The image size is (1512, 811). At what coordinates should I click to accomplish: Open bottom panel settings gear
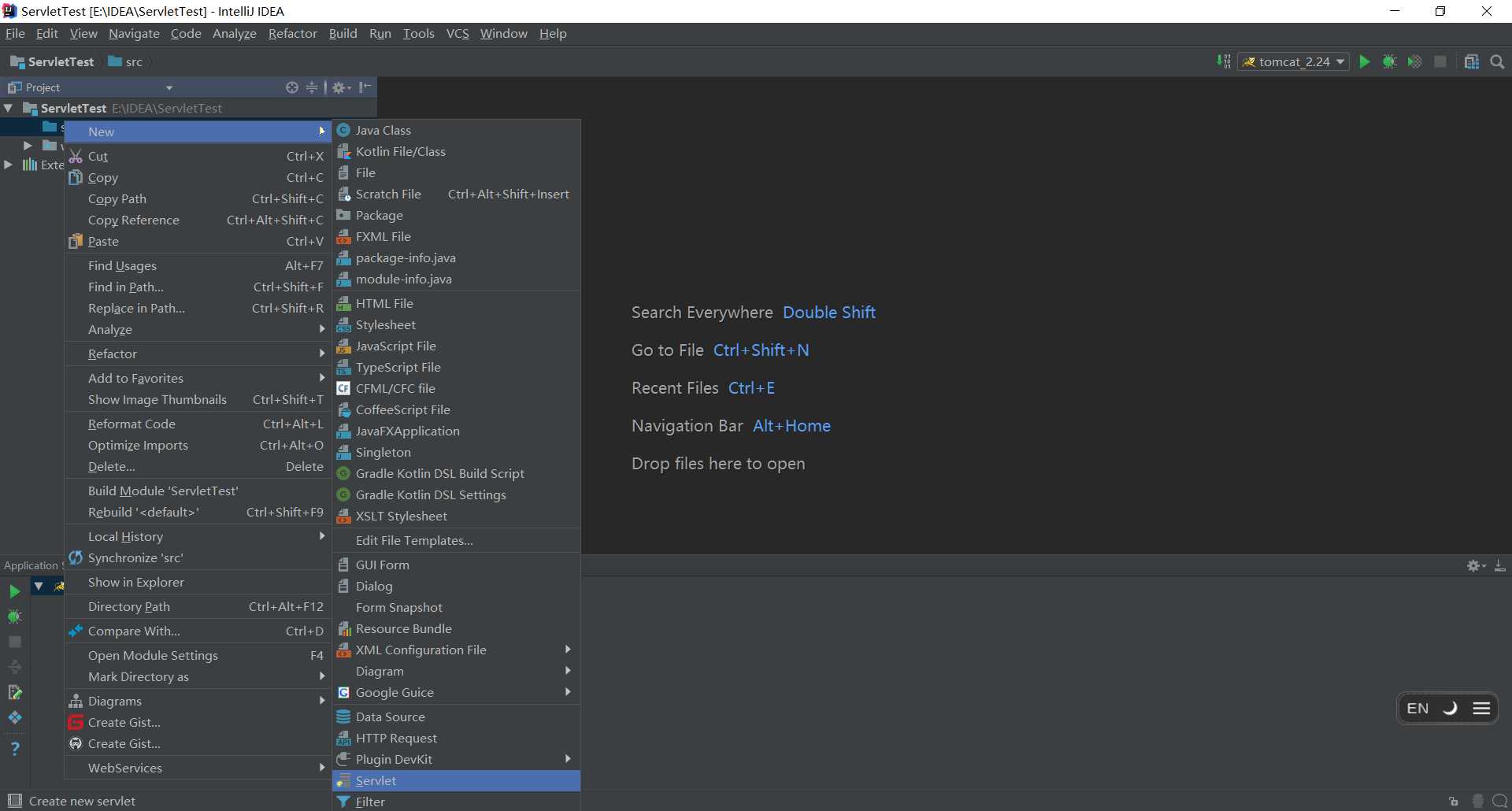point(1476,565)
